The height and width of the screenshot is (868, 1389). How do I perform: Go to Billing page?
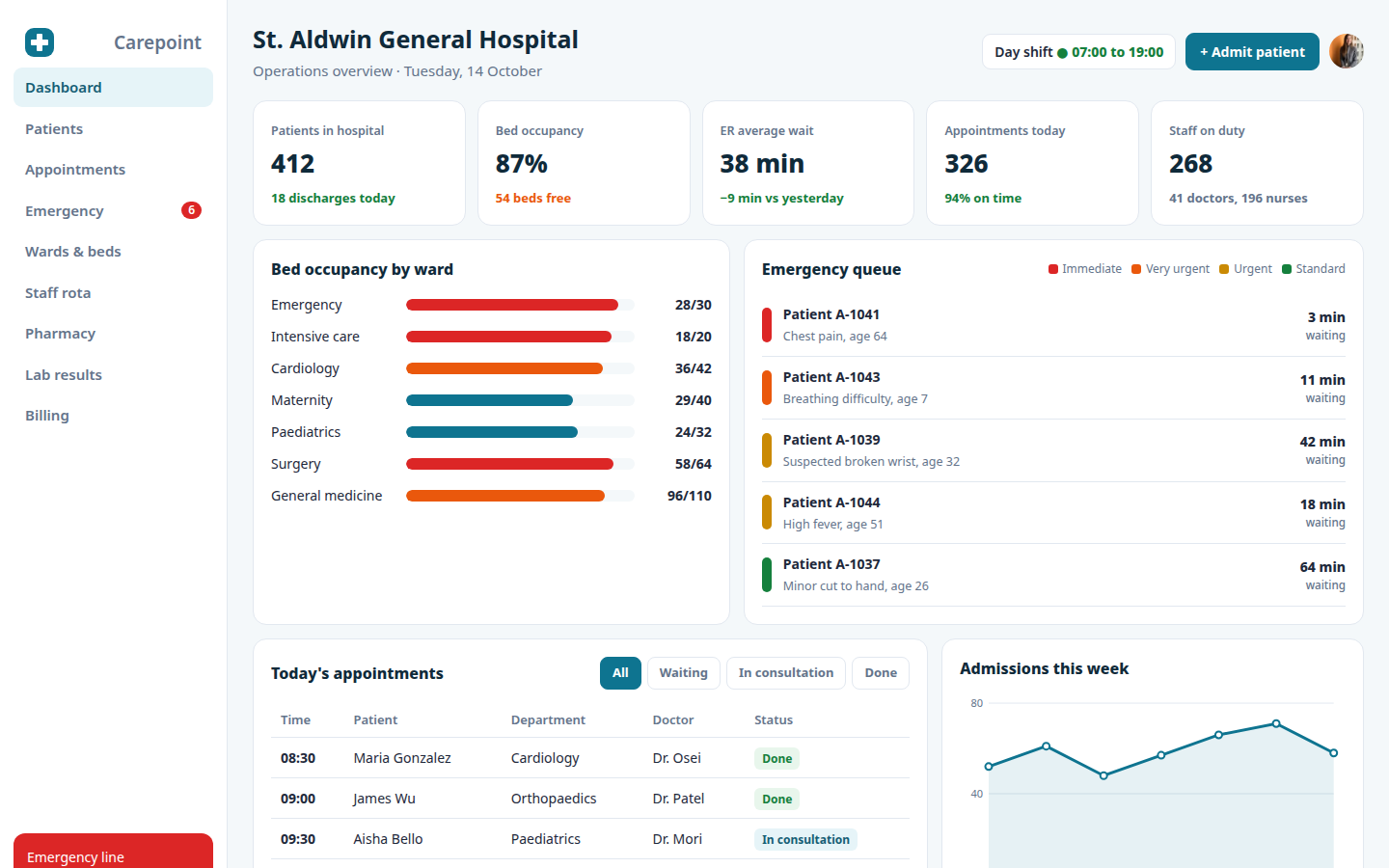113,416
